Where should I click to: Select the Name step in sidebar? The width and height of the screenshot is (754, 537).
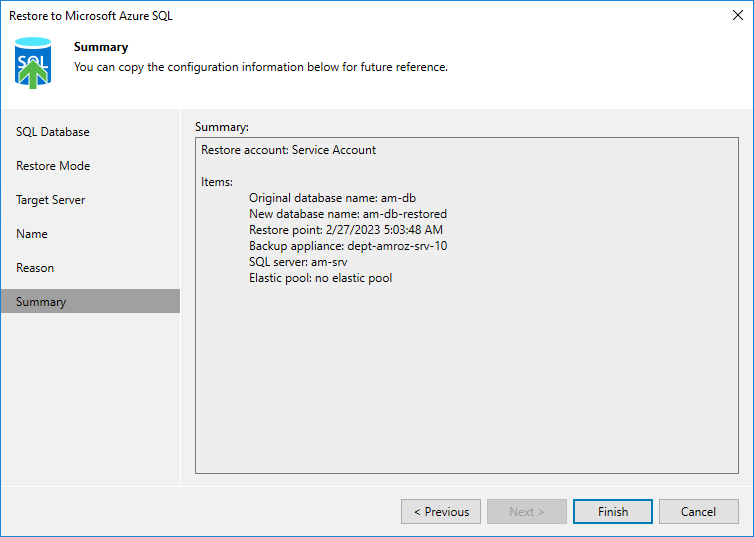click(32, 234)
